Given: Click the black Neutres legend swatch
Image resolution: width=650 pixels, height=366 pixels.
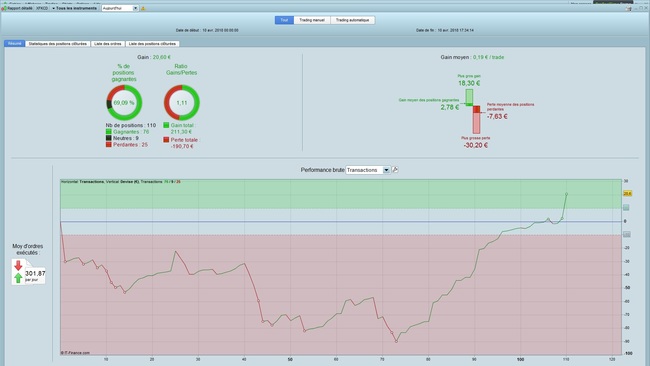Looking at the screenshot, I should (x=109, y=138).
